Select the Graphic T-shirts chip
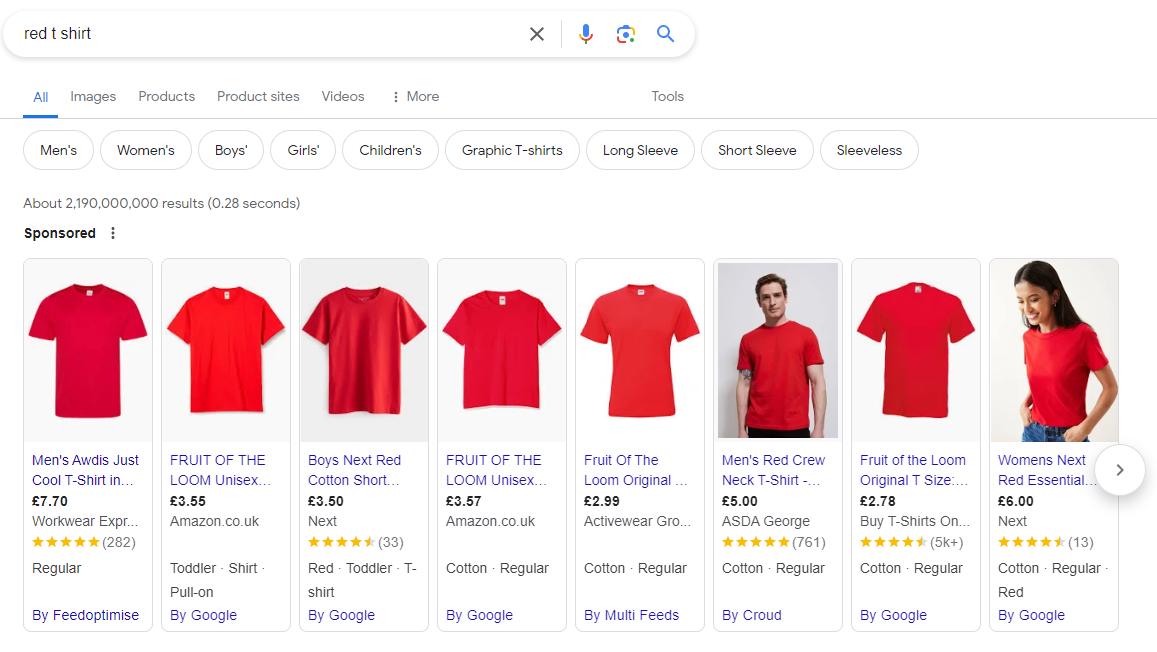1157x652 pixels. coord(512,150)
